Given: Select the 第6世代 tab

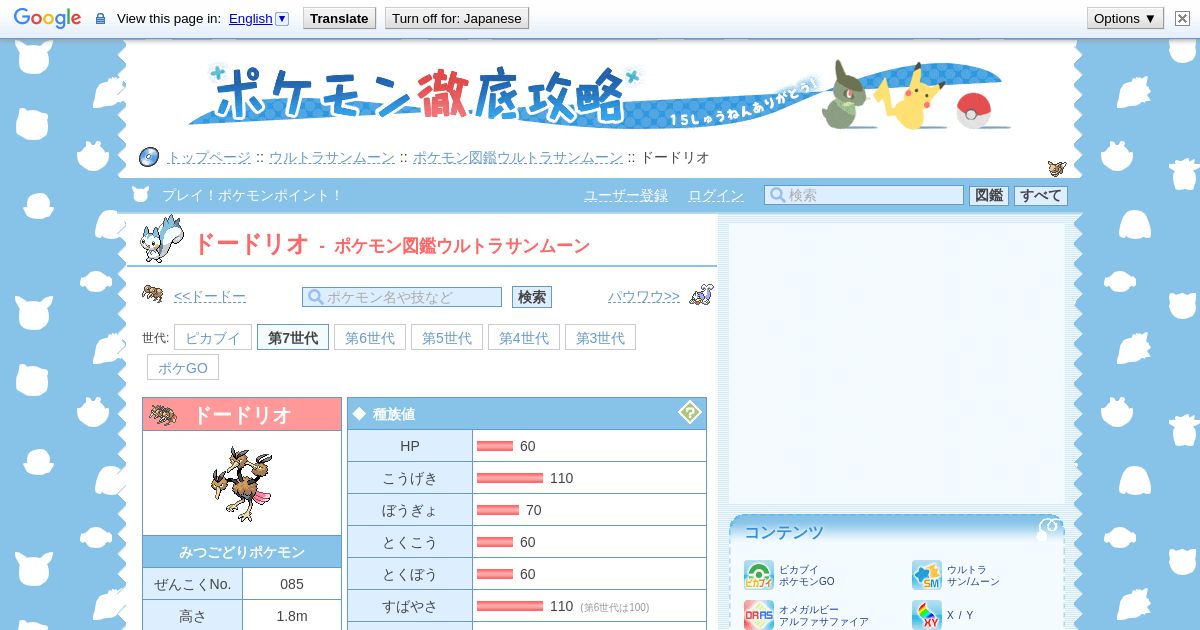Looking at the screenshot, I should [370, 338].
